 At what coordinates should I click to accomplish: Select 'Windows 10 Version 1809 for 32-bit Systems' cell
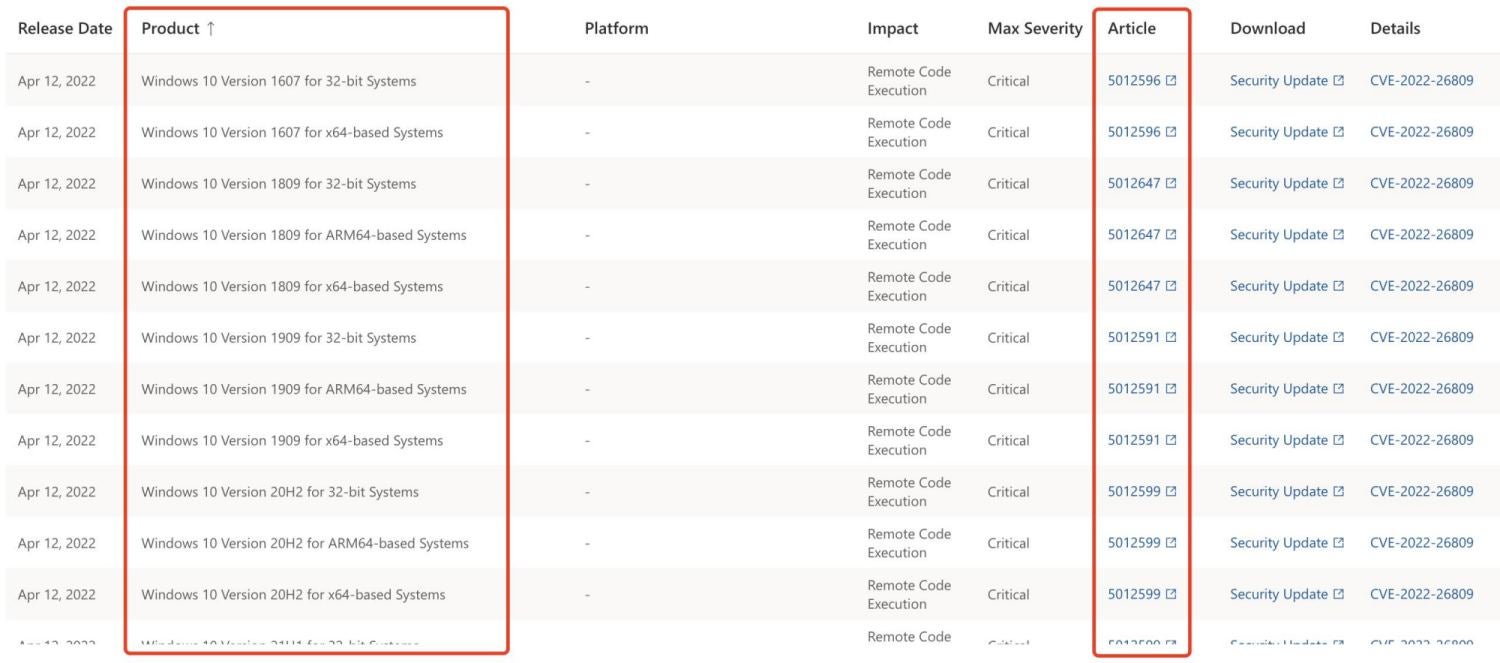279,184
